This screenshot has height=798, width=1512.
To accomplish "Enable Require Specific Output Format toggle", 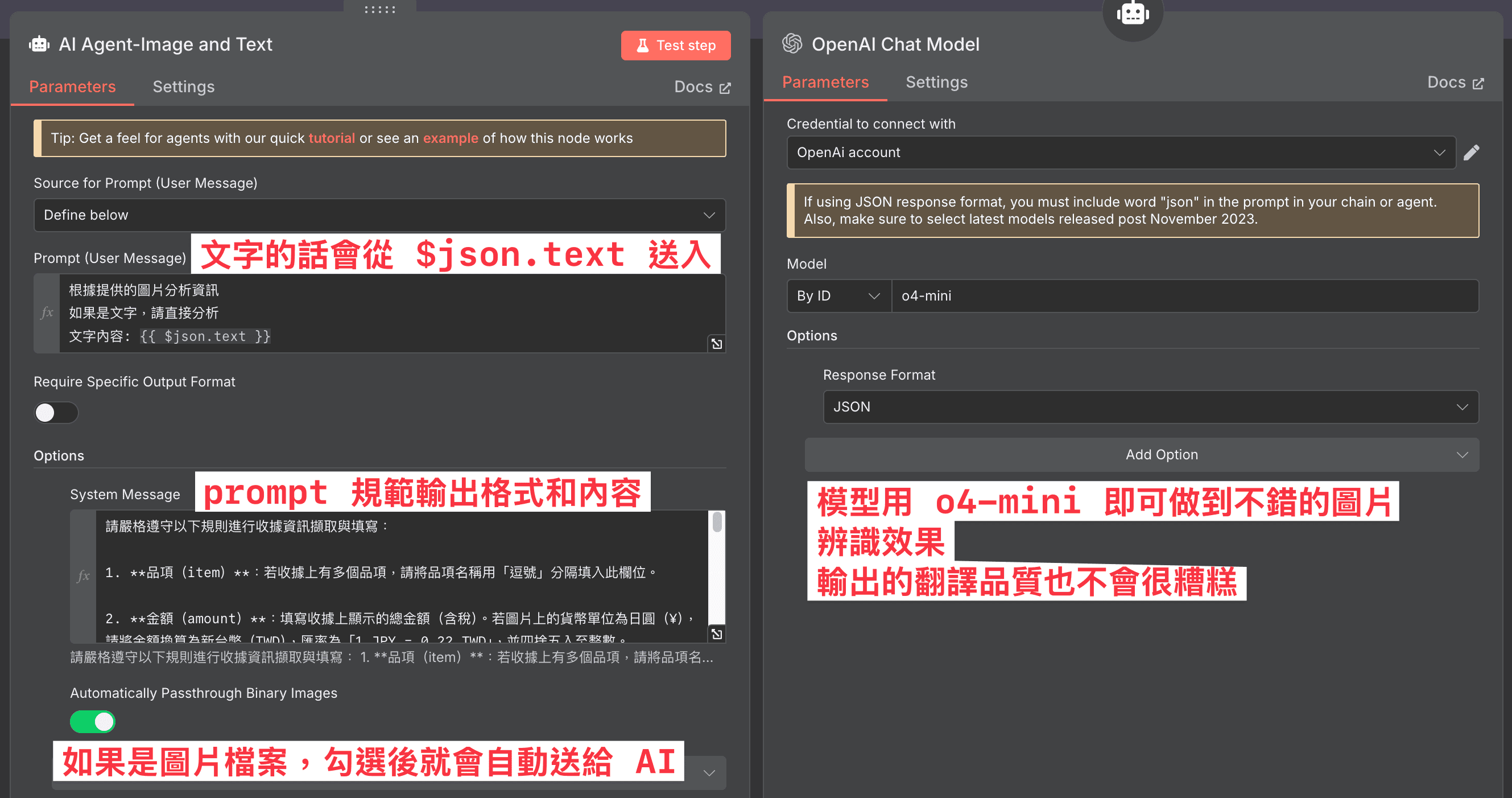I will 56,413.
